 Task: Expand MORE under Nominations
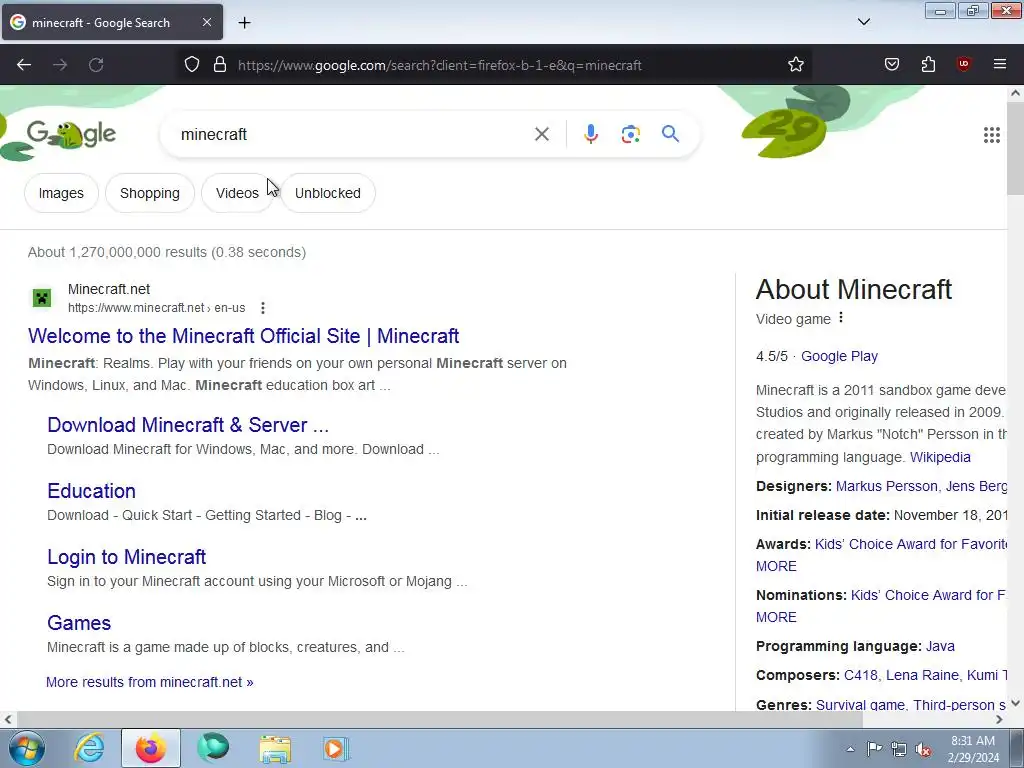(x=776, y=617)
